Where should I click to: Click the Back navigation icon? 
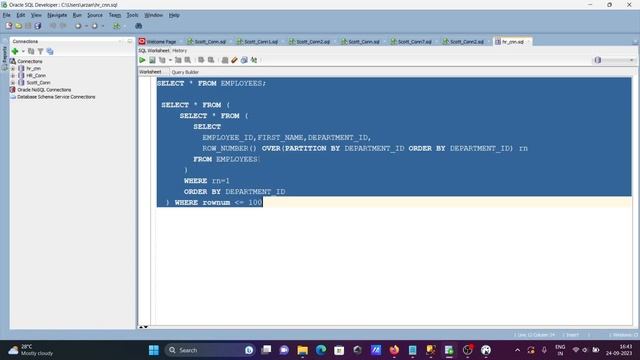(x=78, y=26)
